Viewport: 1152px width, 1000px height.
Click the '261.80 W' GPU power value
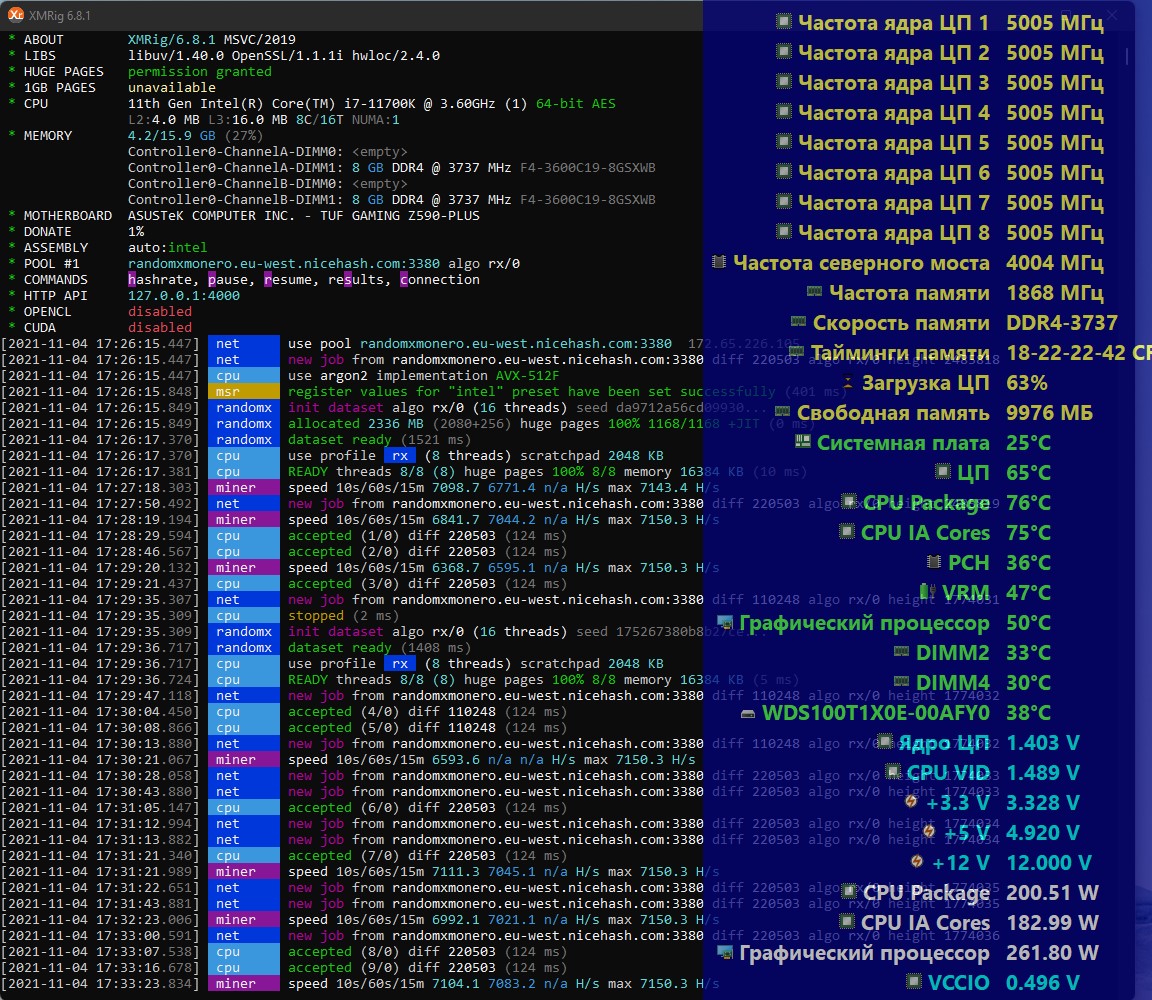[x=1052, y=953]
